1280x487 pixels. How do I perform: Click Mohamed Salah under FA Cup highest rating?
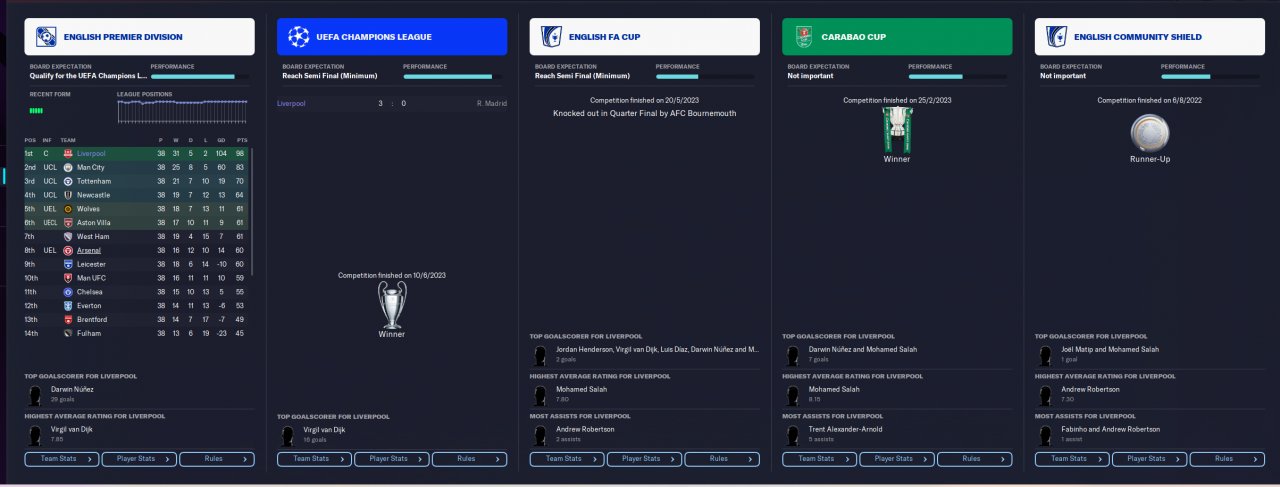point(582,389)
